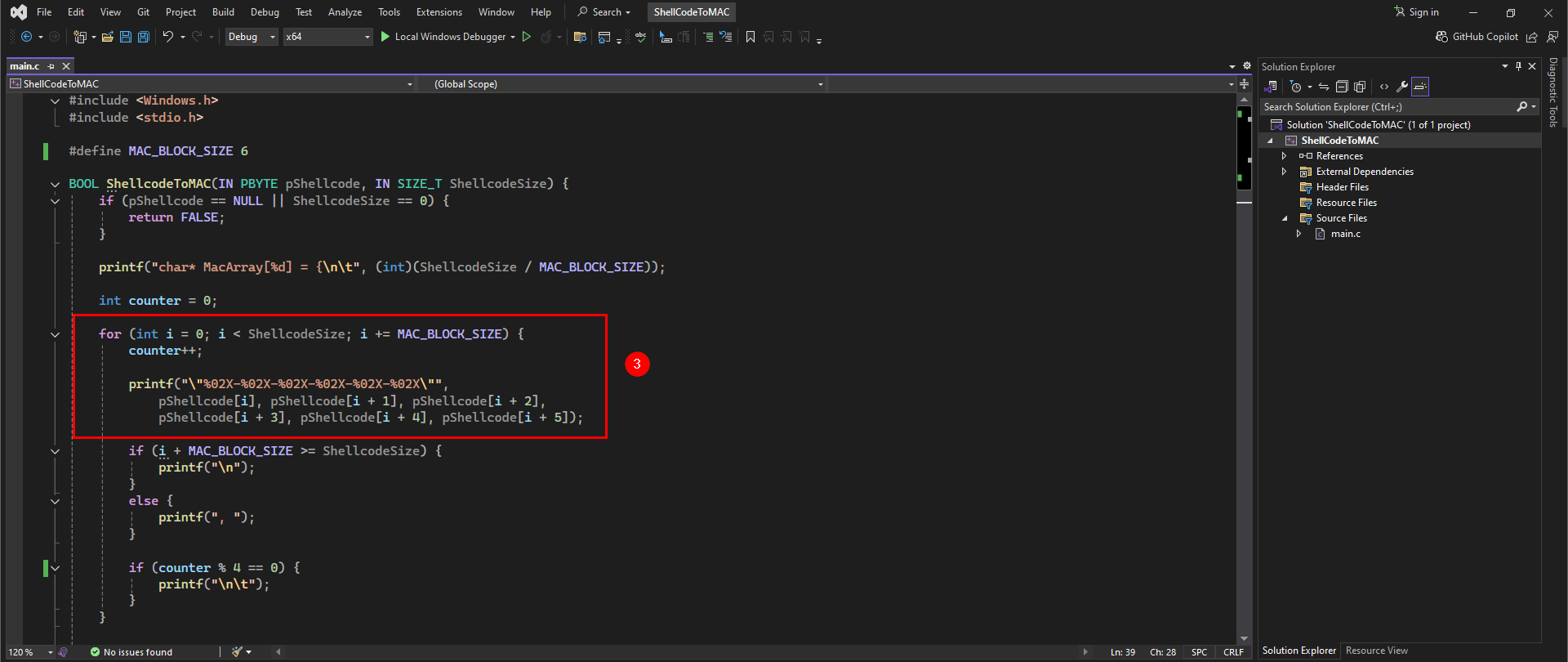
Task: Collapse the ShellcodeToMAC function fold arrow
Action: (x=55, y=184)
